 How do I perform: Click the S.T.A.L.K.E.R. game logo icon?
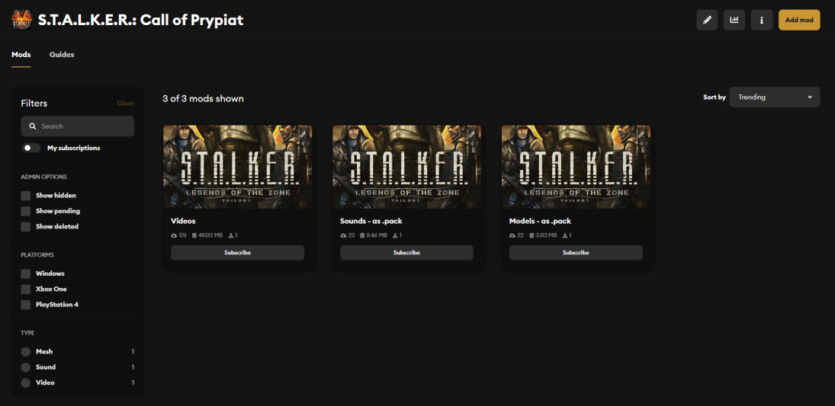coord(21,19)
